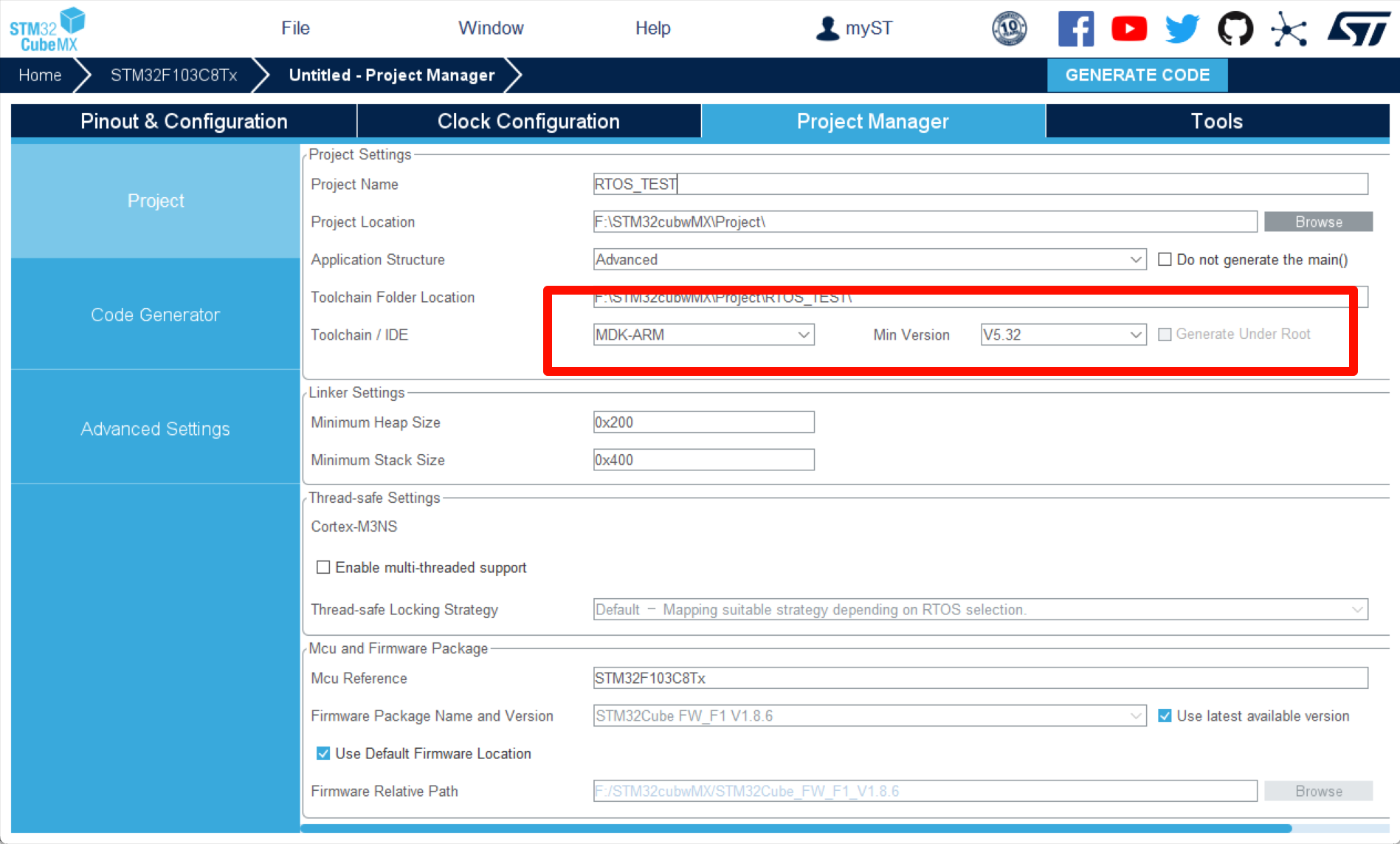1400x844 pixels.
Task: Go to Home breadcrumb
Action: click(x=40, y=75)
